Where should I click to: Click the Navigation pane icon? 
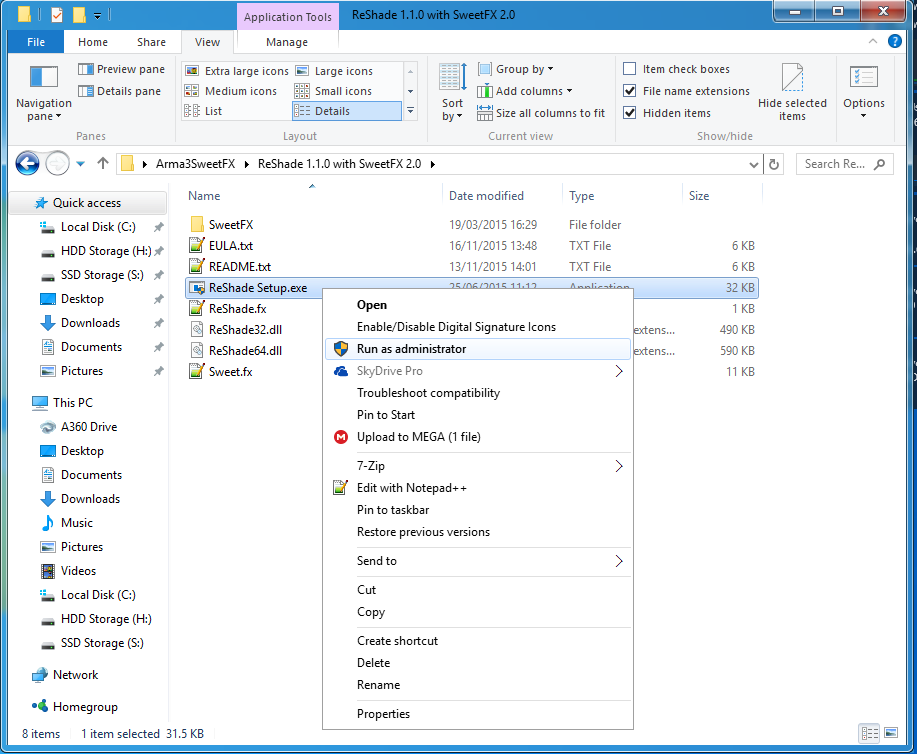44,78
